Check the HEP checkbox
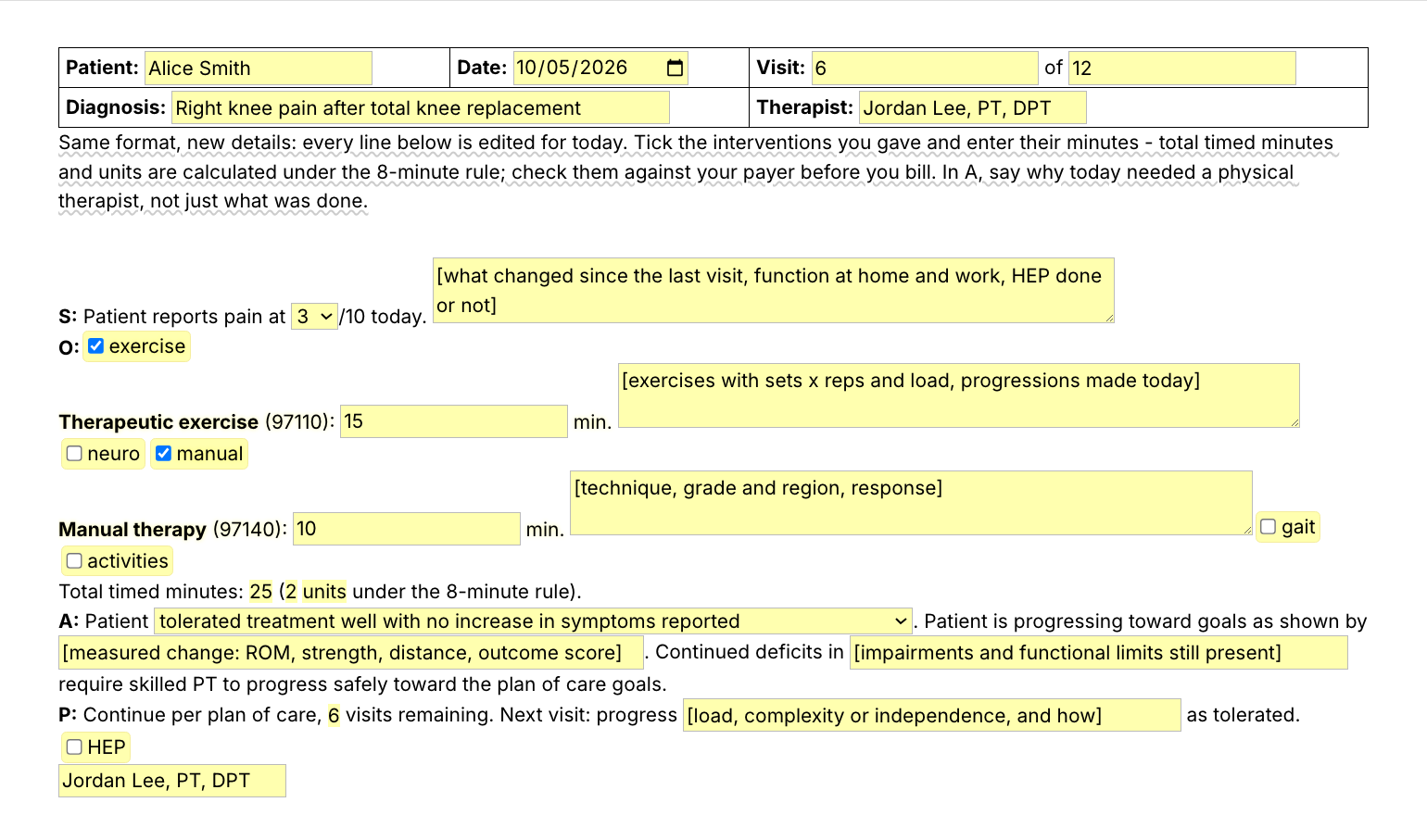 coord(74,747)
